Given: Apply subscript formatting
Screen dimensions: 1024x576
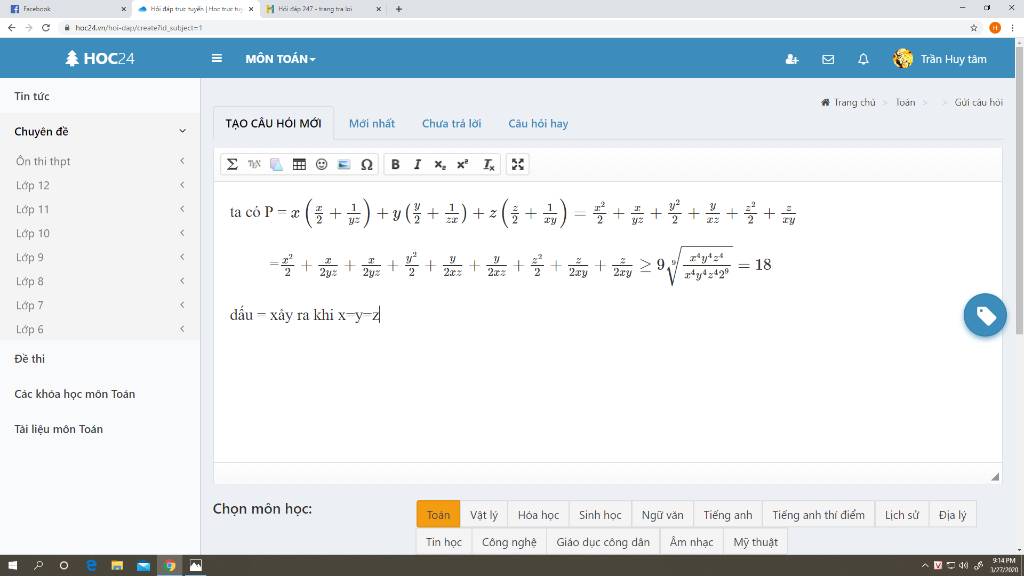Looking at the screenshot, I should (440, 165).
